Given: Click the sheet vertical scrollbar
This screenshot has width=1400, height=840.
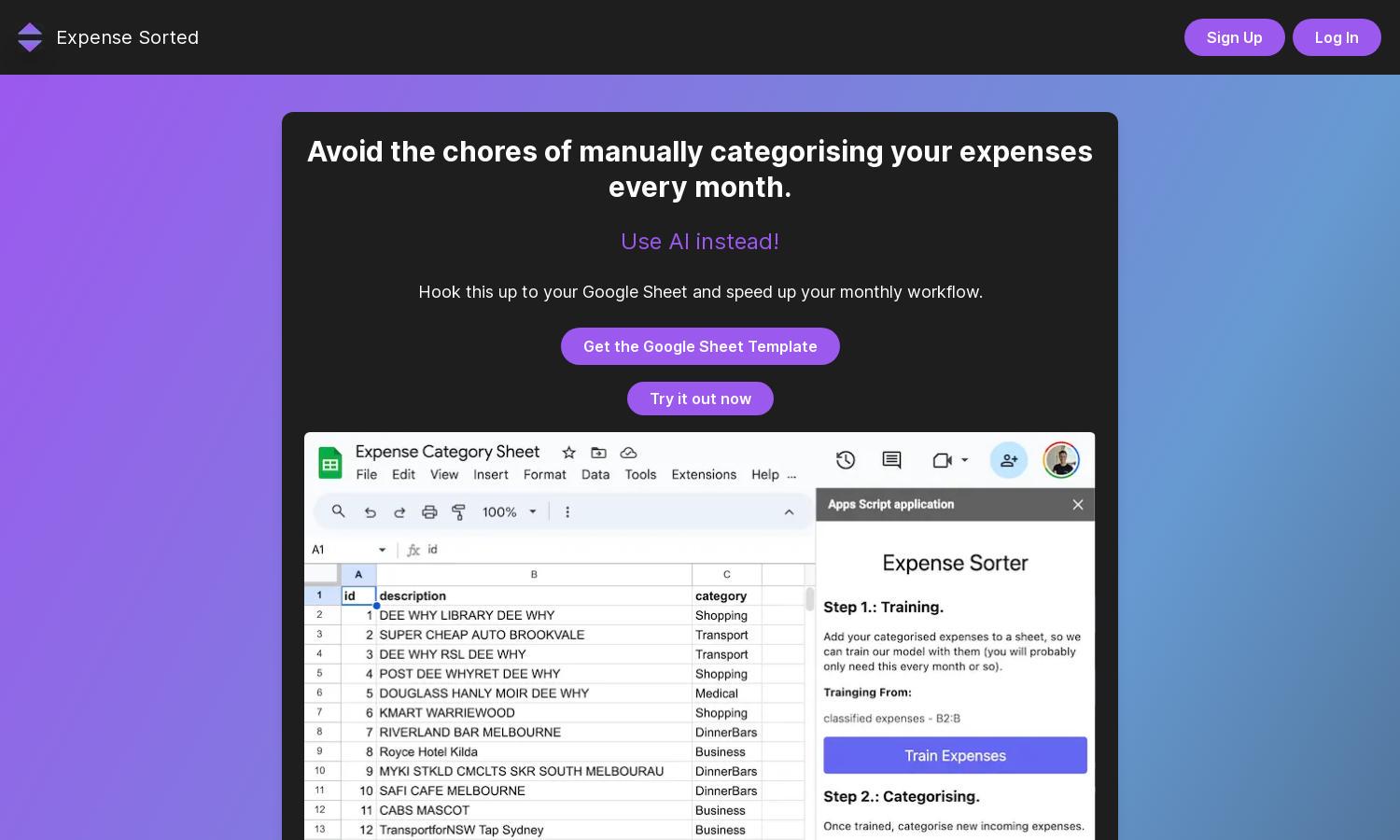Looking at the screenshot, I should tap(810, 598).
